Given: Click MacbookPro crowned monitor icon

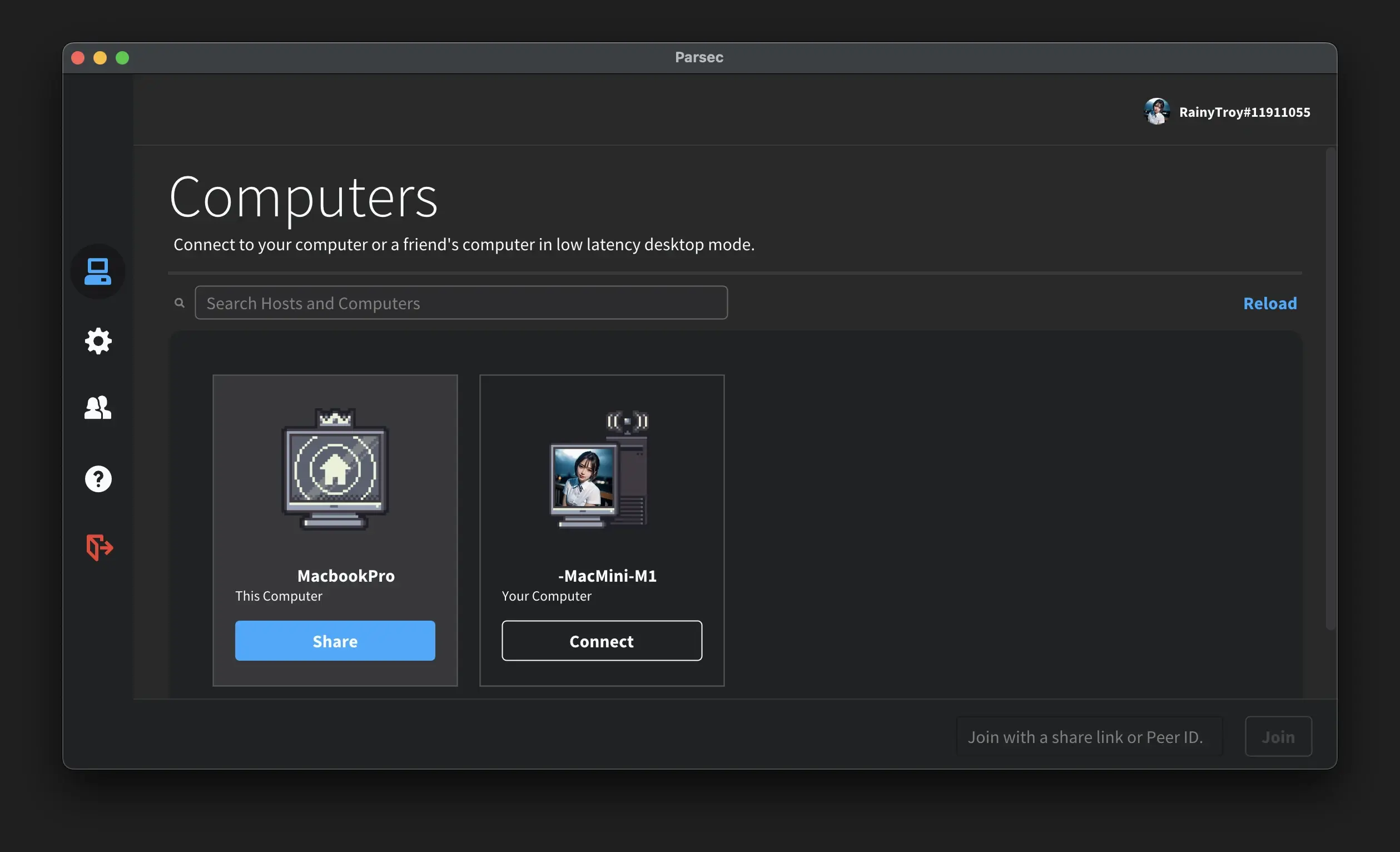Looking at the screenshot, I should [335, 469].
